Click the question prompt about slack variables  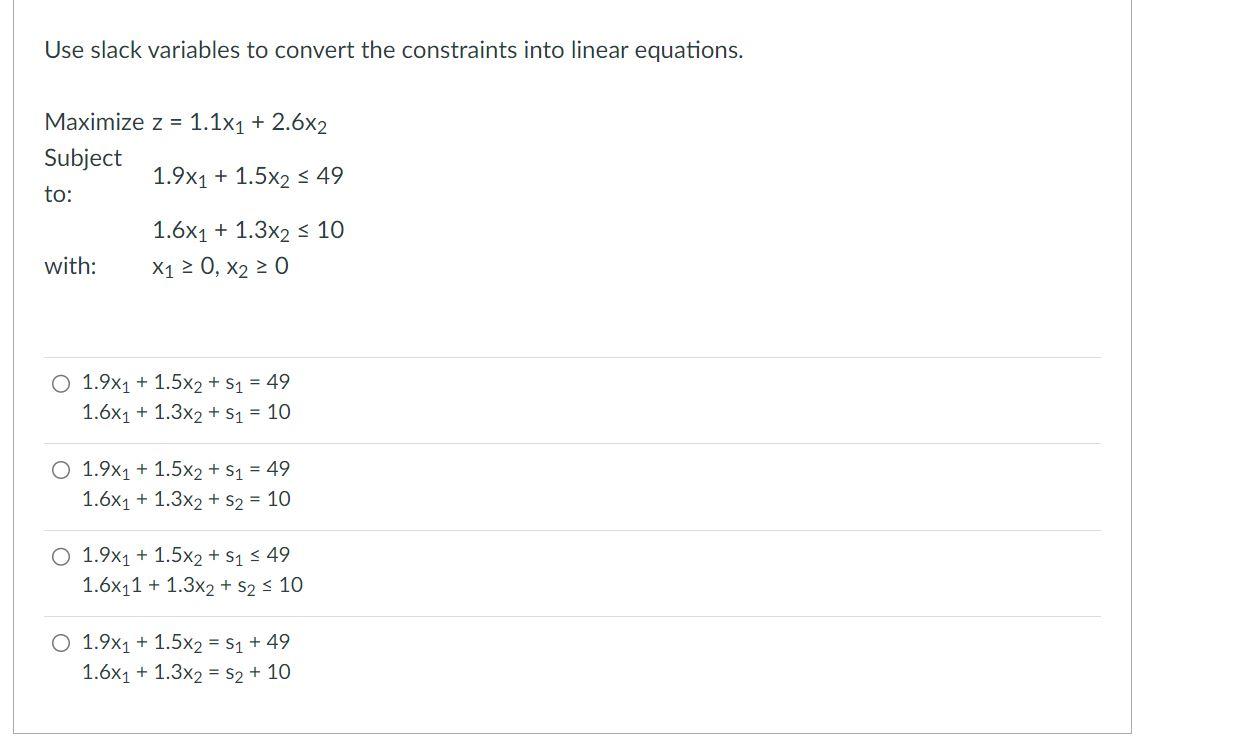pos(393,48)
